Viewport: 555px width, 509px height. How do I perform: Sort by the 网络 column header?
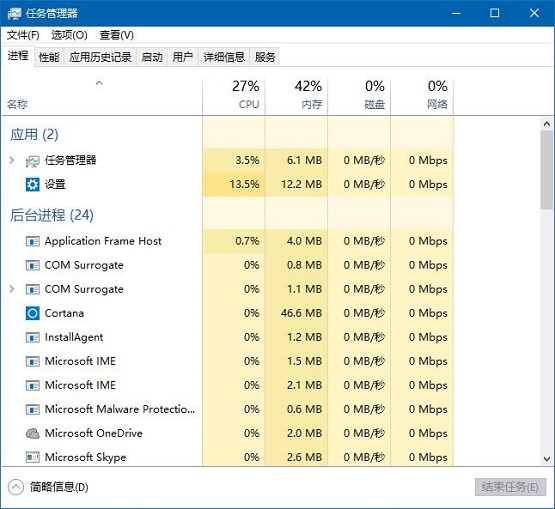click(x=422, y=95)
